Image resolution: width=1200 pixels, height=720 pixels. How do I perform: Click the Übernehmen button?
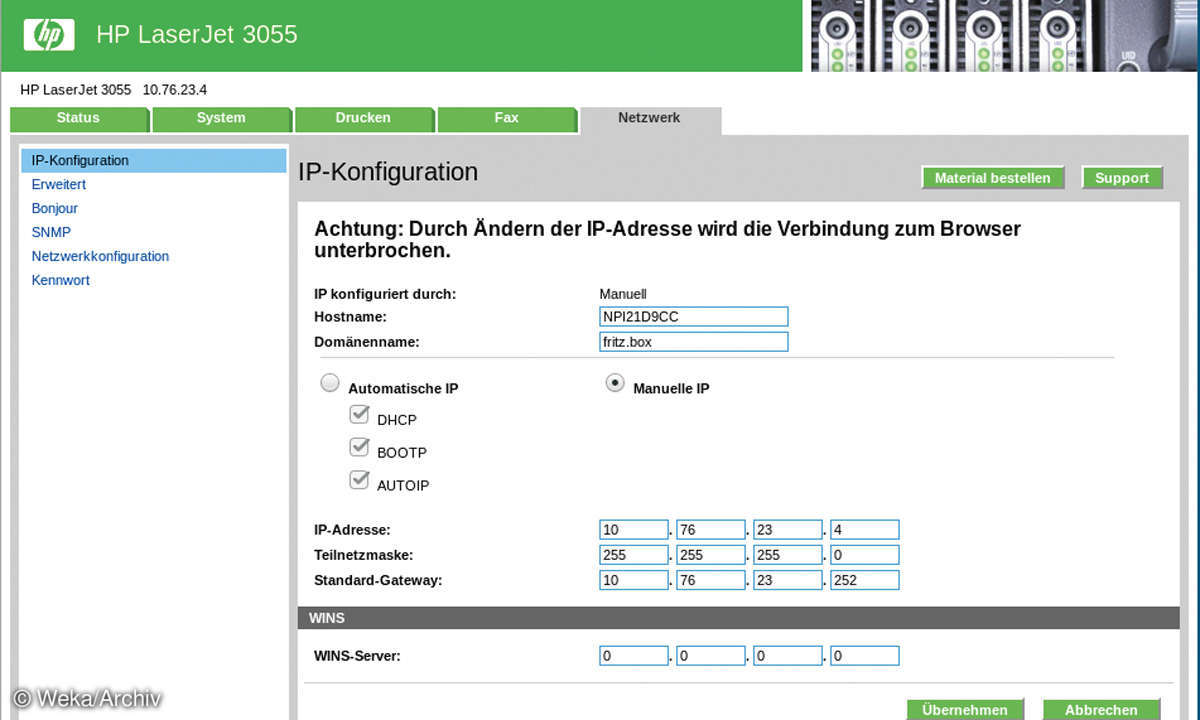(965, 709)
